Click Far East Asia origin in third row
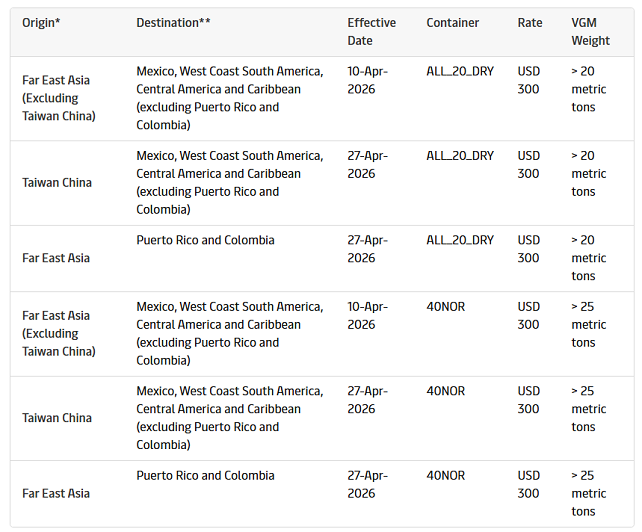This screenshot has height=532, width=642. (56, 258)
